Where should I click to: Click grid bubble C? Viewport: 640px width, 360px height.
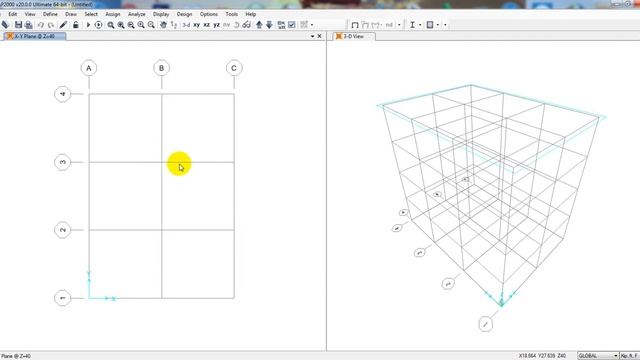(x=234, y=68)
